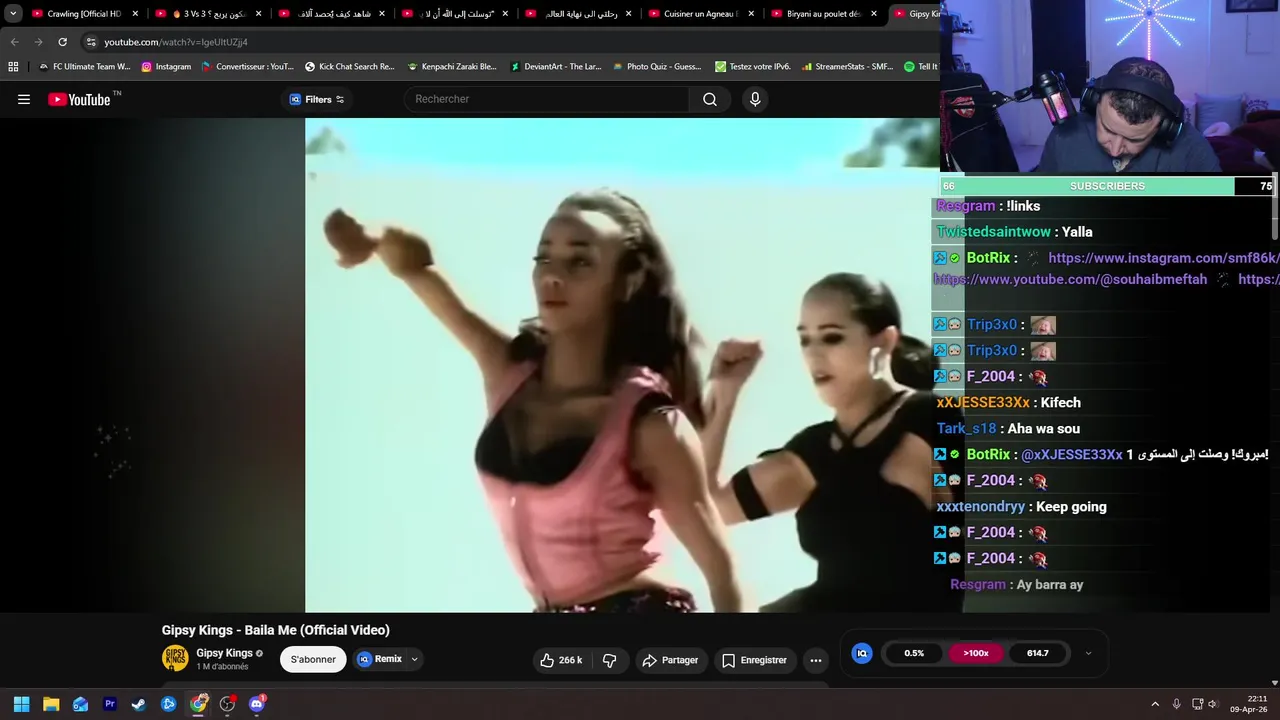The height and width of the screenshot is (720, 1280).
Task: Expand the Remix dropdown arrow
Action: 414,660
